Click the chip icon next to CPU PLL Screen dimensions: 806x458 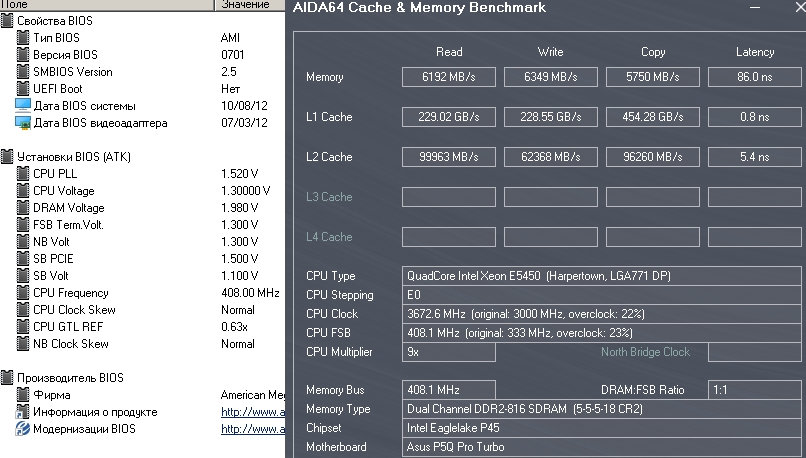[x=23, y=174]
